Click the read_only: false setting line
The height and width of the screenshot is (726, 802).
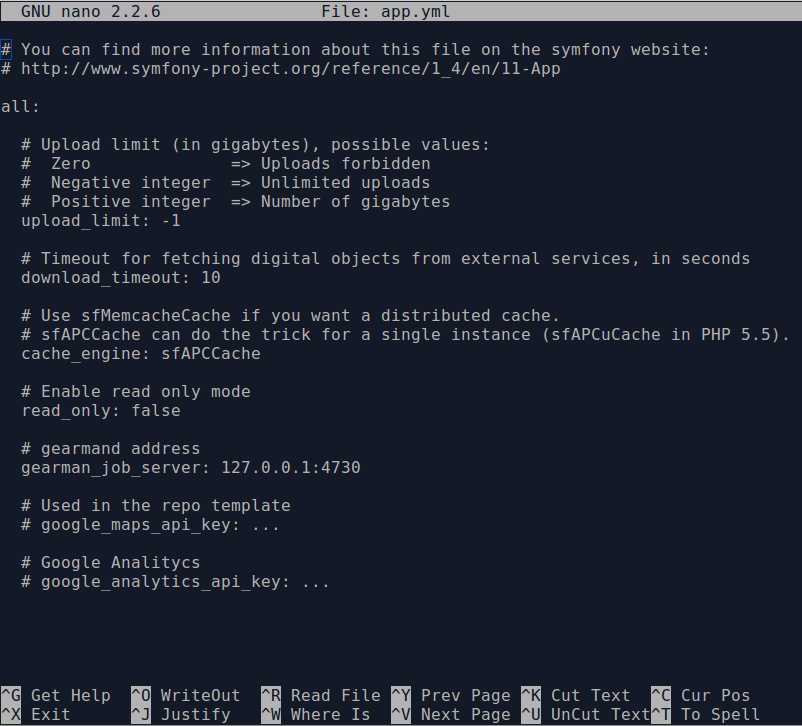(x=101, y=410)
